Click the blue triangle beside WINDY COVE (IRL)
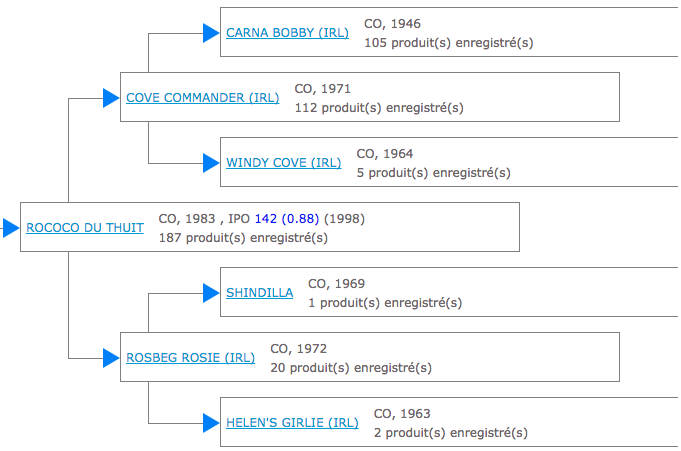Viewport: 681px width, 451px height. point(211,163)
